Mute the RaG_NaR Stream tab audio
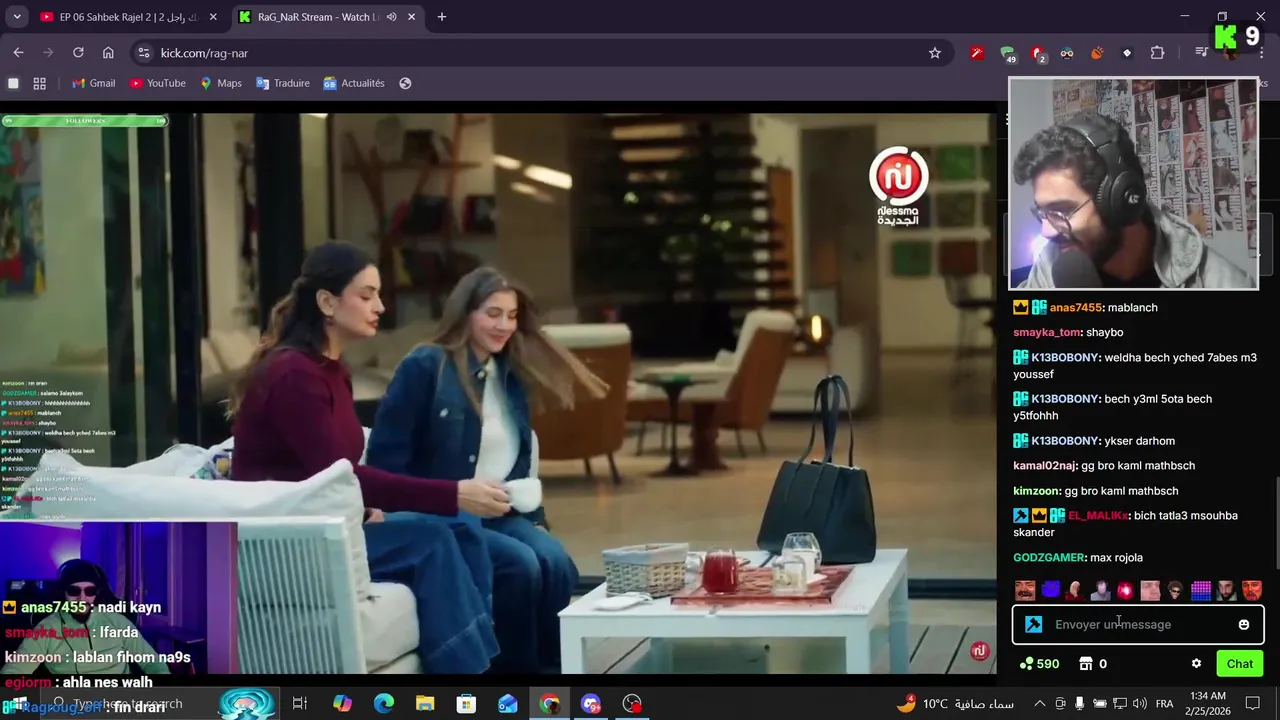This screenshot has width=1280, height=720. click(x=391, y=17)
